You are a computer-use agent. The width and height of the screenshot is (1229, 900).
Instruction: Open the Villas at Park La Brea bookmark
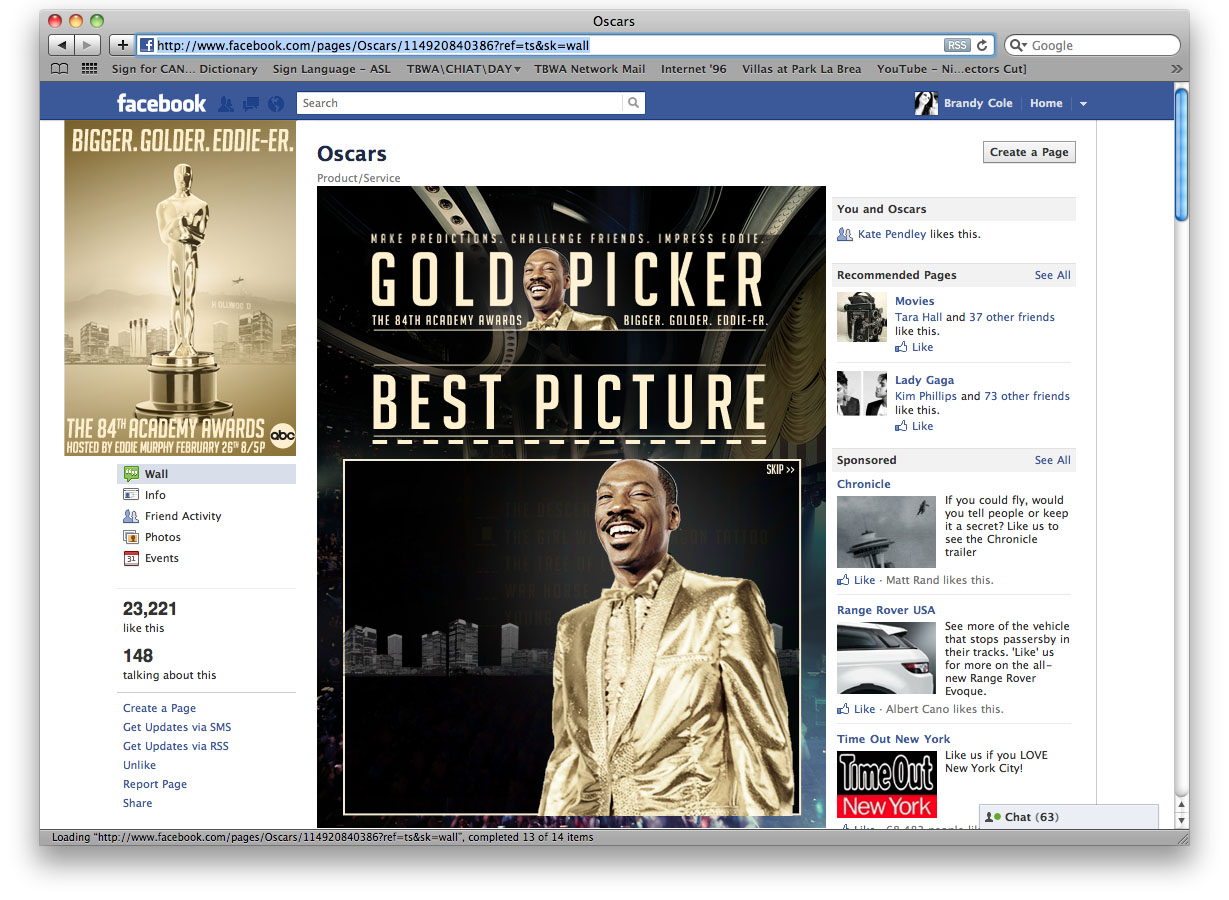click(802, 69)
